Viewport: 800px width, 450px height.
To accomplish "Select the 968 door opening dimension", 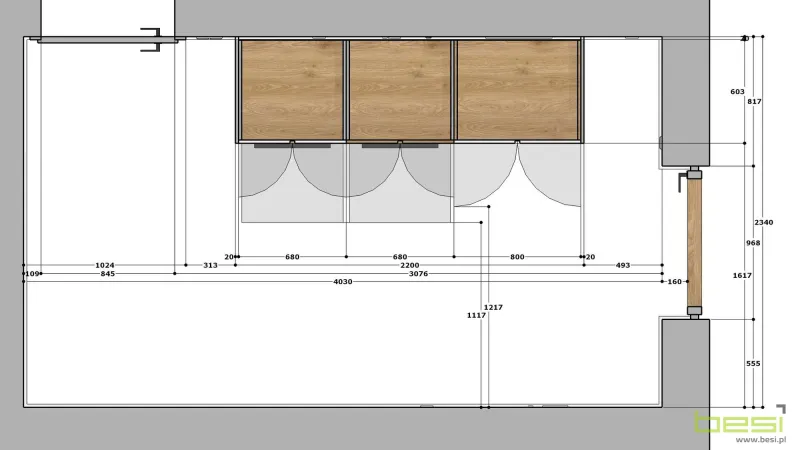I will 753,243.
